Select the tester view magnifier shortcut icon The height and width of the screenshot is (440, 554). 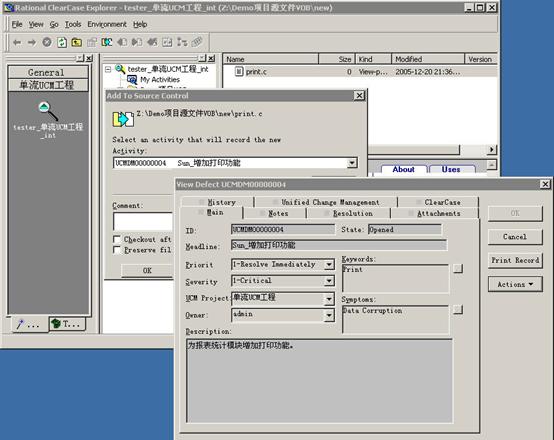(48, 111)
